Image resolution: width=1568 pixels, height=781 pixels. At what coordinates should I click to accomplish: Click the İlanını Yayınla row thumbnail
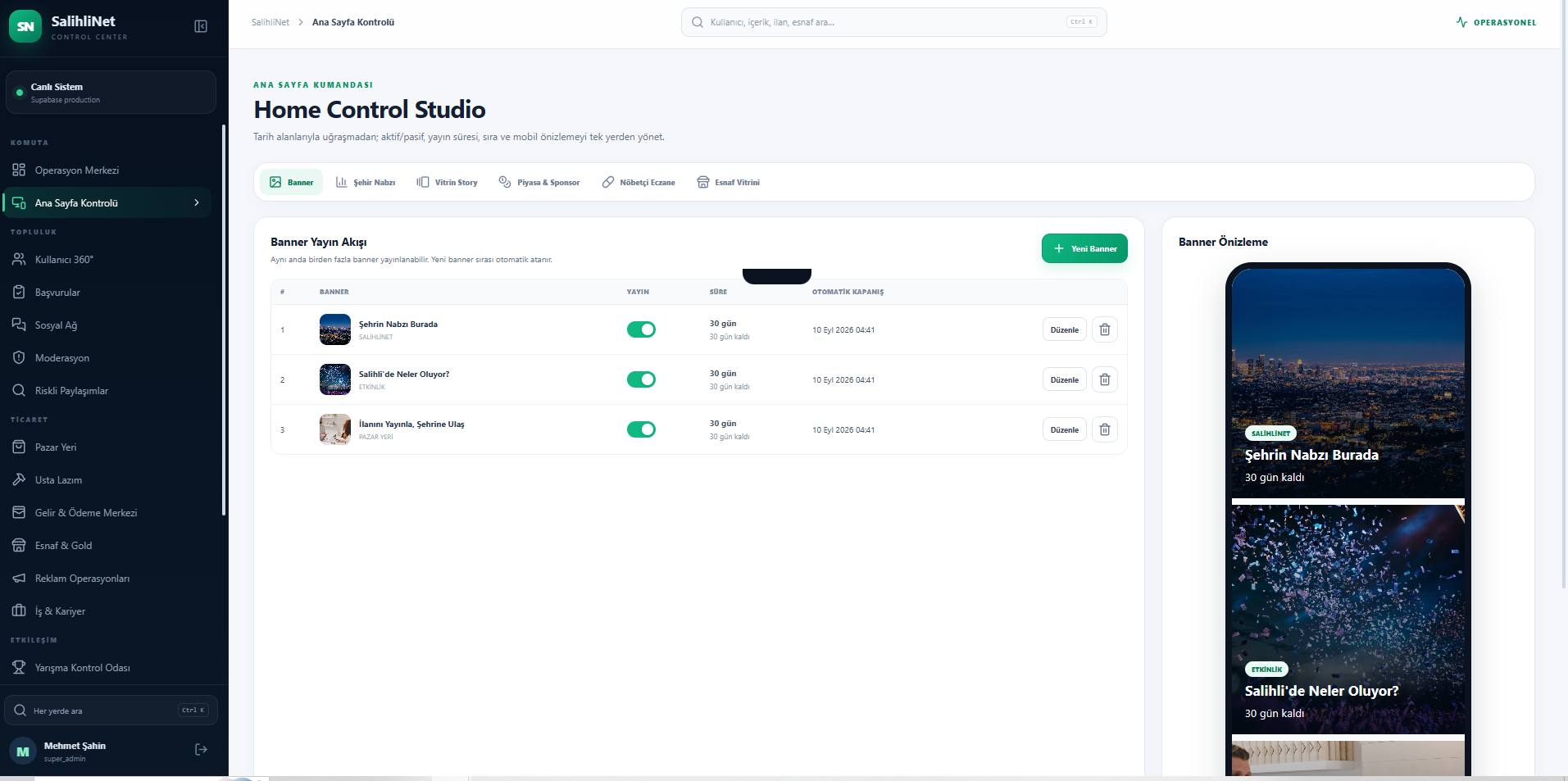(335, 429)
